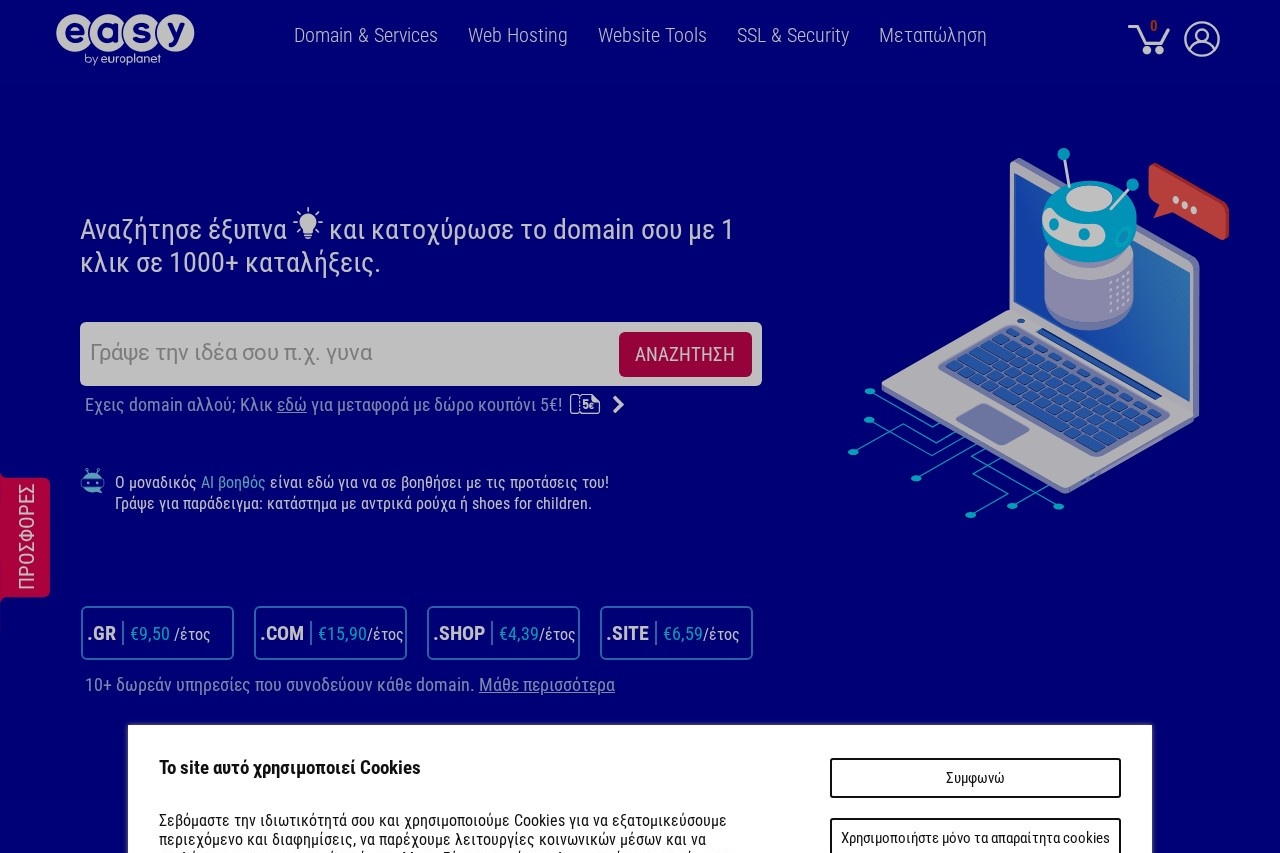Click the easy by europlanet logo
The image size is (1280, 853).
tap(125, 39)
